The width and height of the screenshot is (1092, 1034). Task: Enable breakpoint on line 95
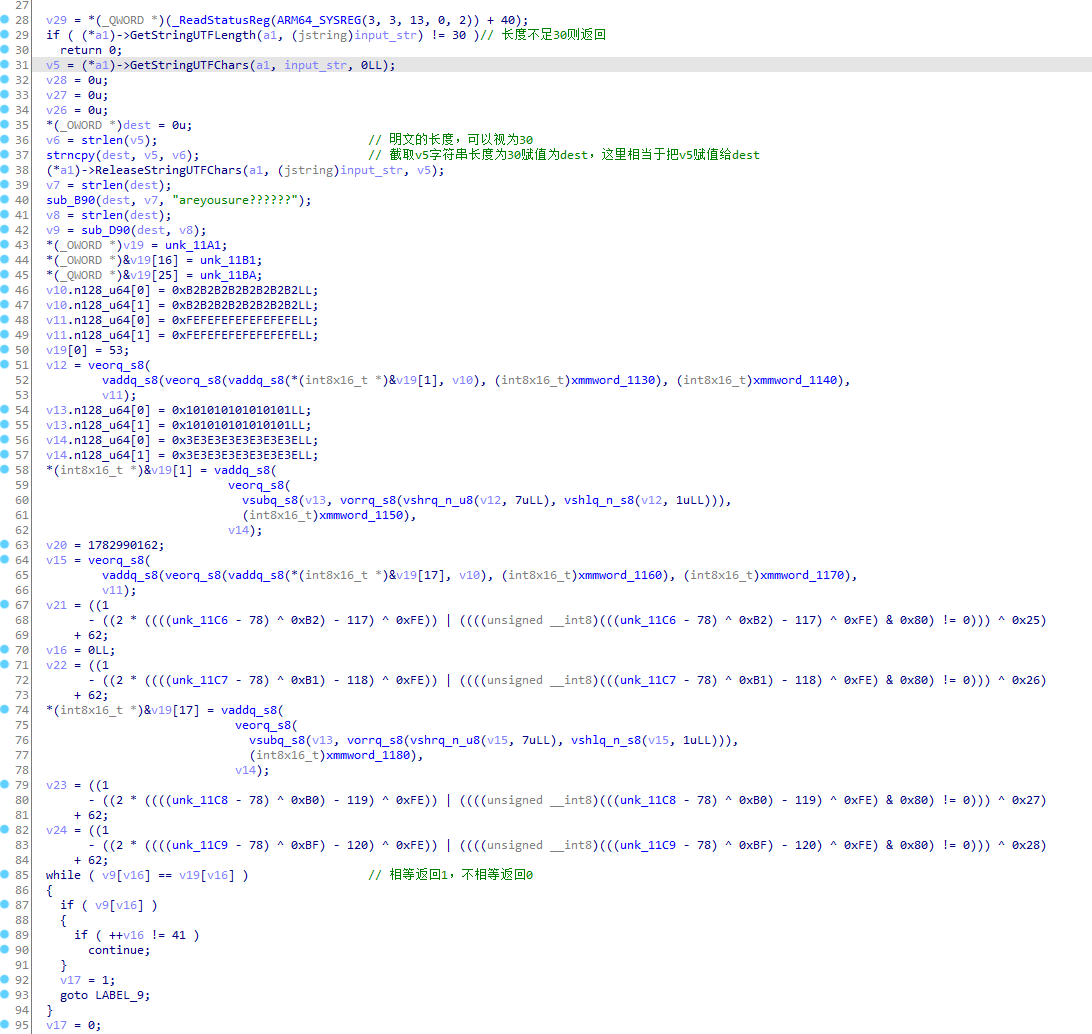[x=5, y=1025]
